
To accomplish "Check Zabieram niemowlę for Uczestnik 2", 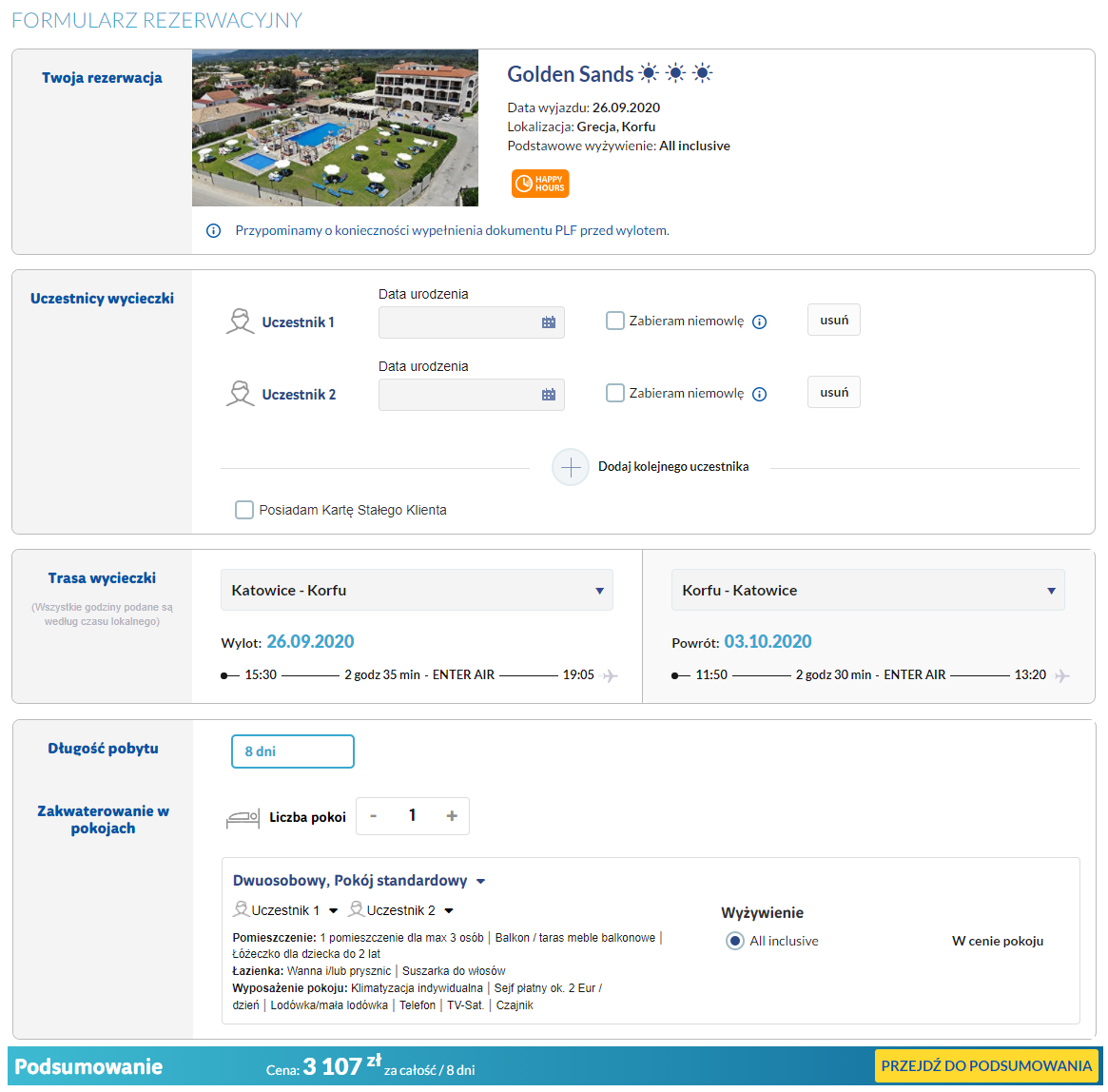I will point(615,394).
